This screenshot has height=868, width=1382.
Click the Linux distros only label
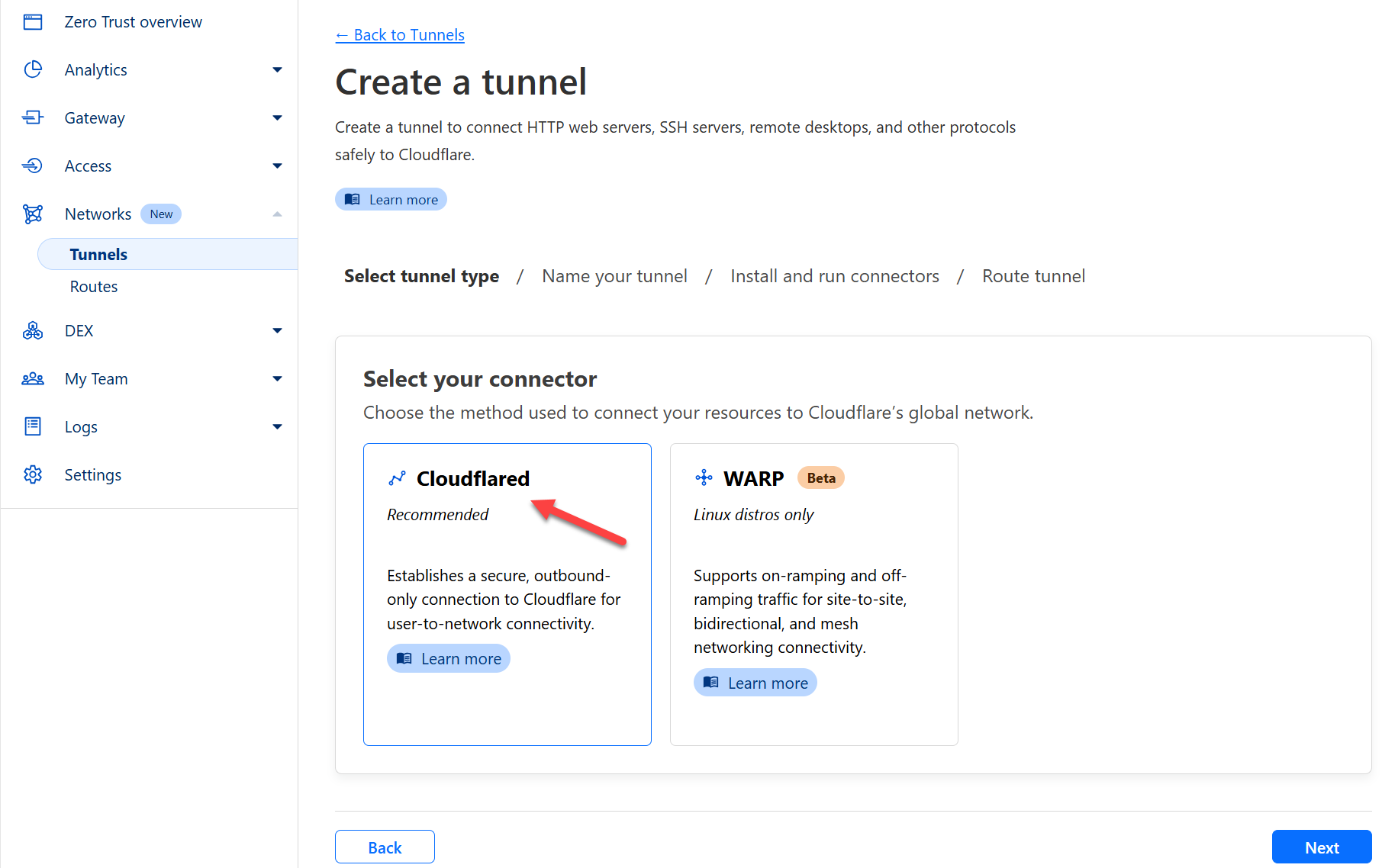coord(754,515)
